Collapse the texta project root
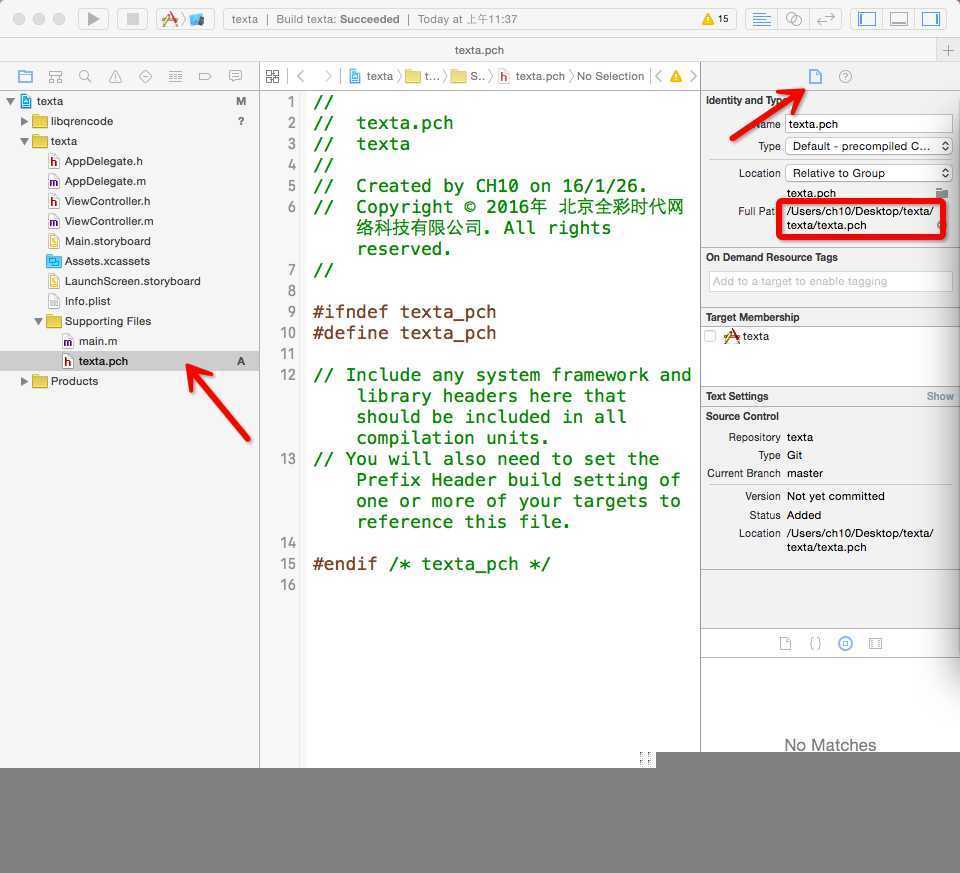960x873 pixels. [10, 102]
